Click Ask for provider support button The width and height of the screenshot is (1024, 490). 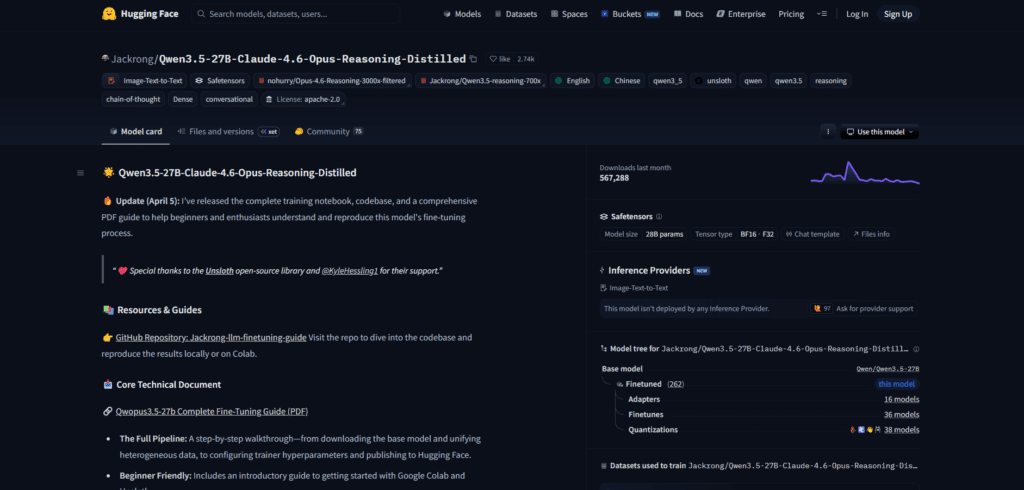coord(863,308)
